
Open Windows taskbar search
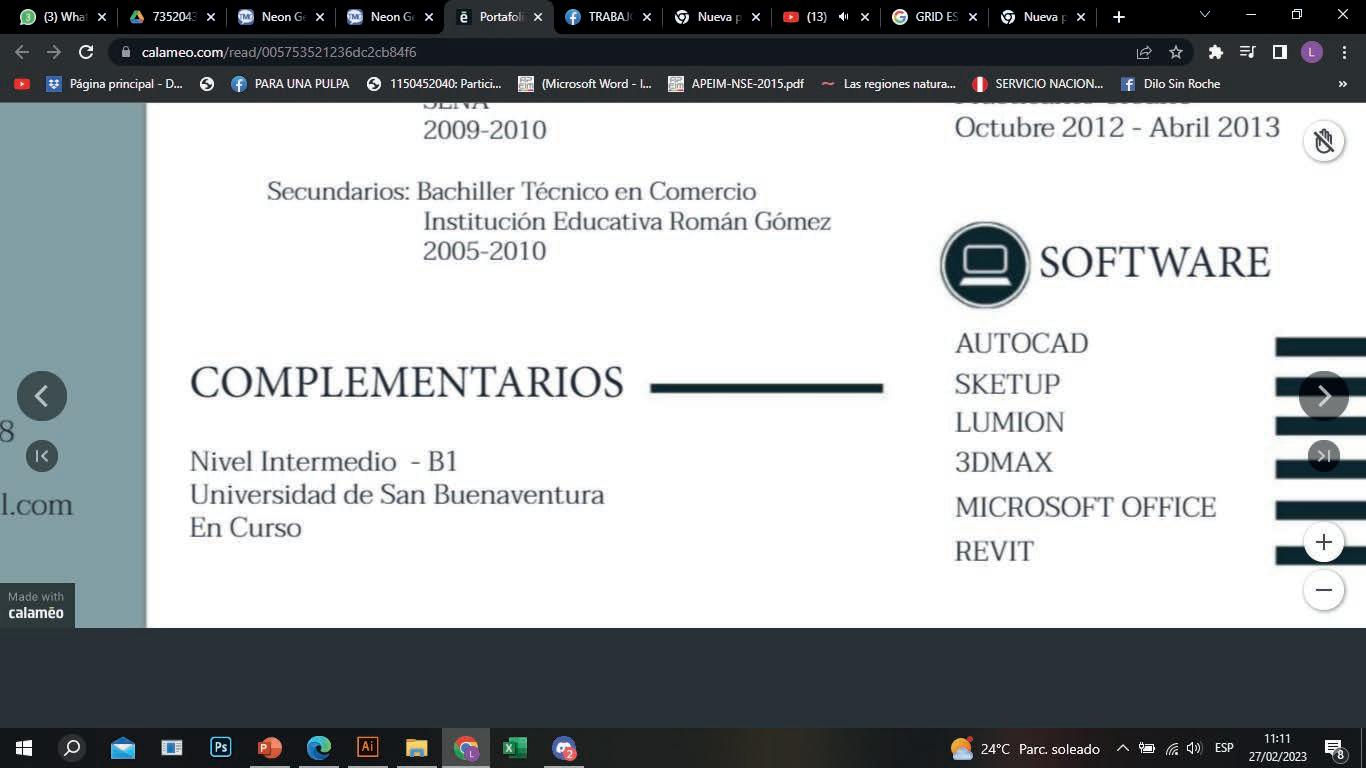[72, 748]
